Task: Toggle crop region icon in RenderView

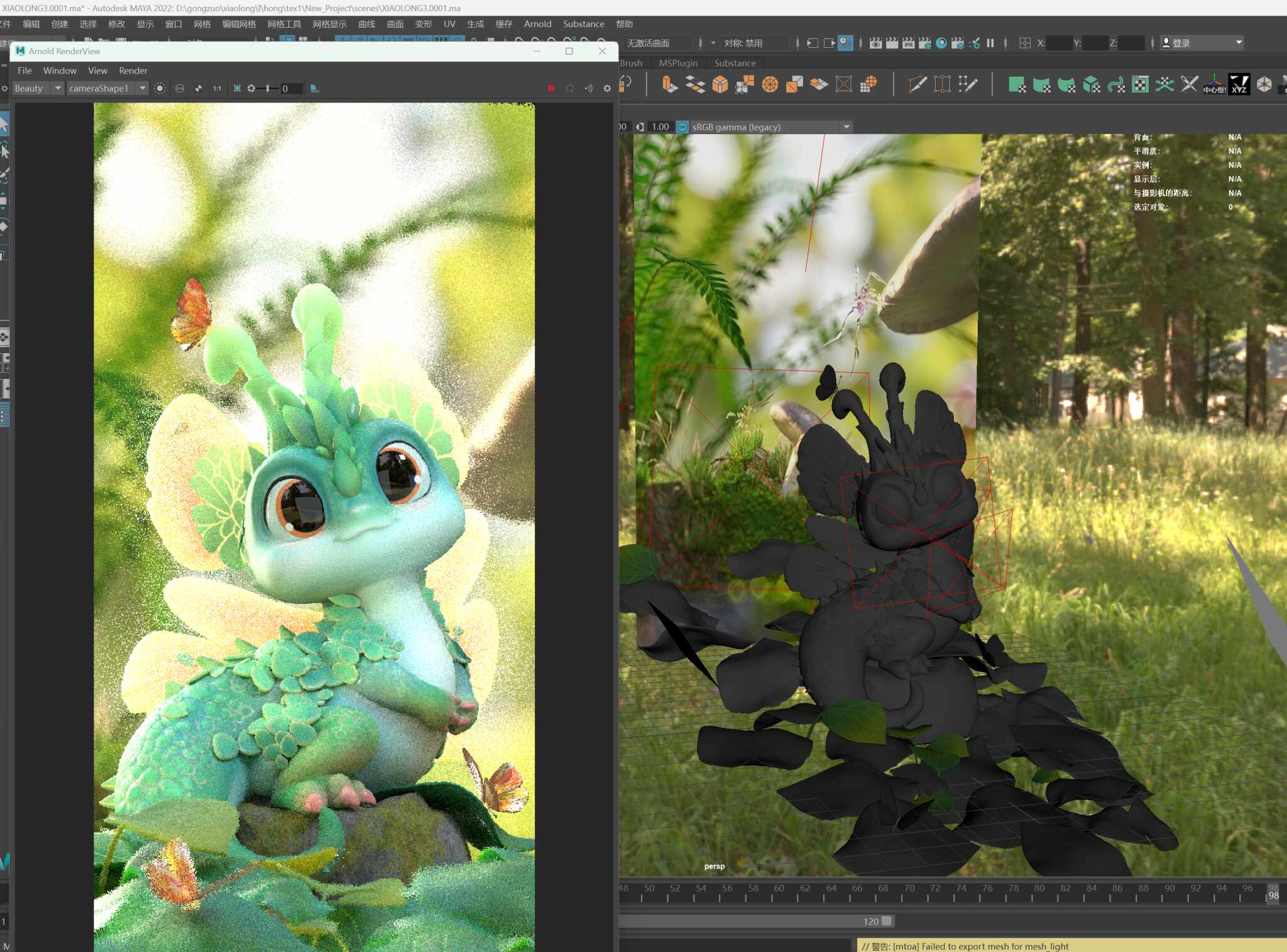Action: (238, 89)
